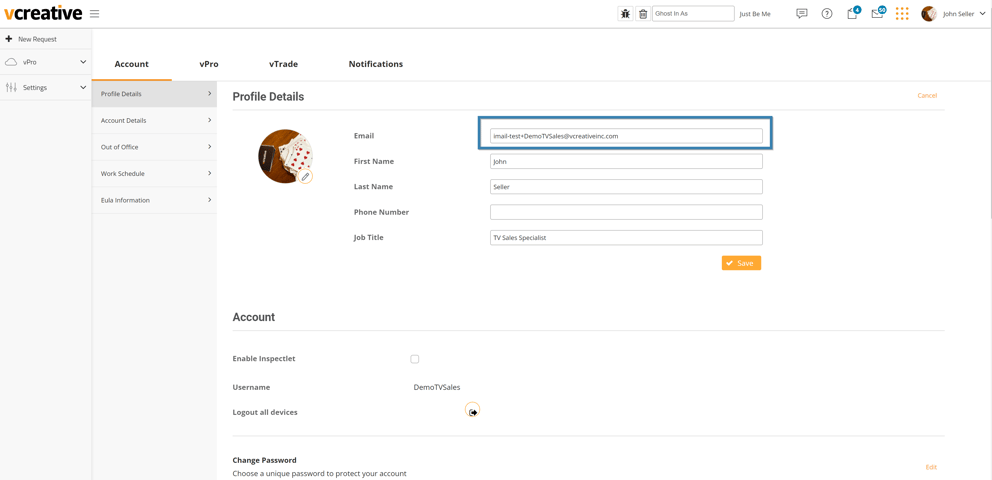992x480 pixels.
Task: Open Out of Office section chevron
Action: click(209, 147)
